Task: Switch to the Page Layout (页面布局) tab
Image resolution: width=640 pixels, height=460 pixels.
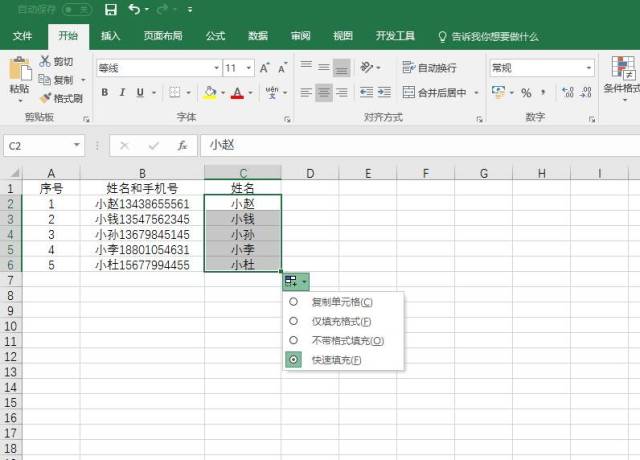Action: pyautogui.click(x=163, y=36)
